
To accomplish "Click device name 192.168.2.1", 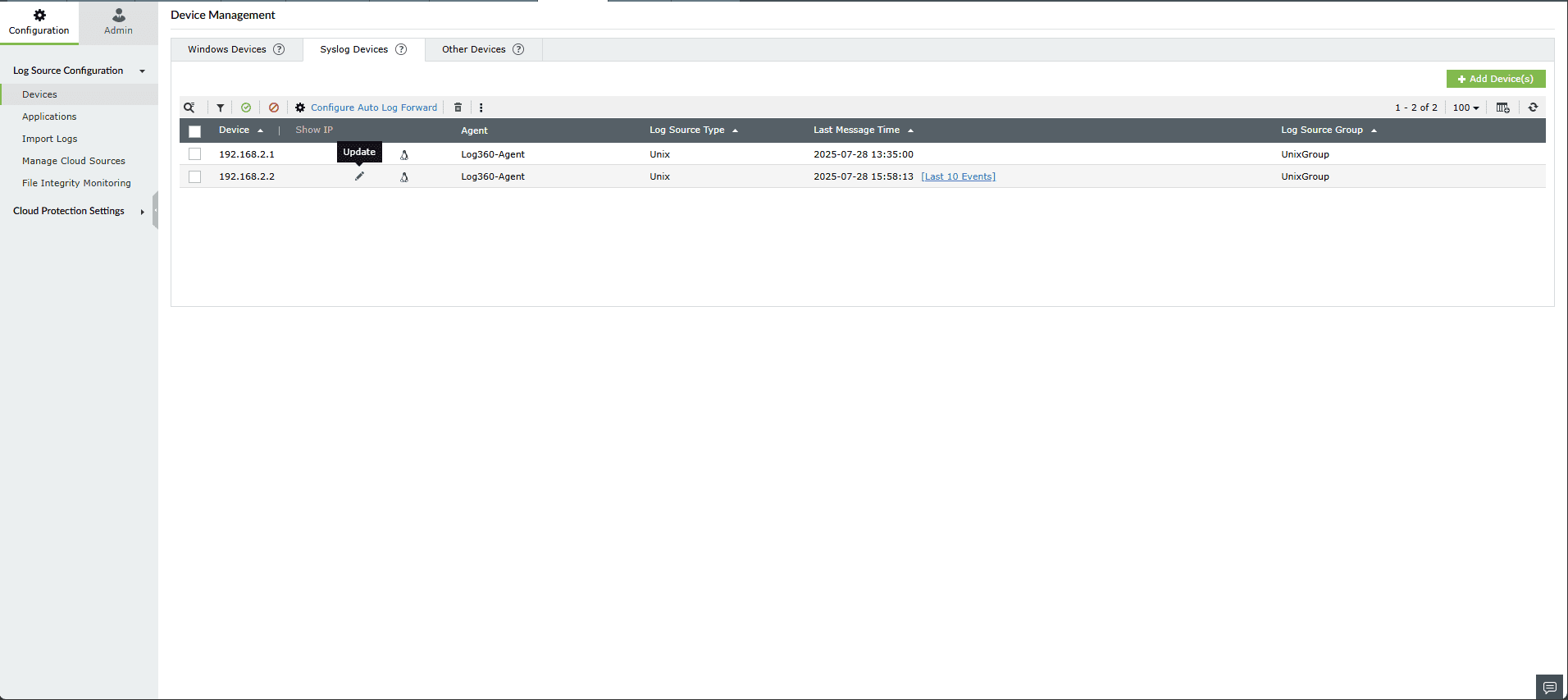I will pyautogui.click(x=247, y=154).
